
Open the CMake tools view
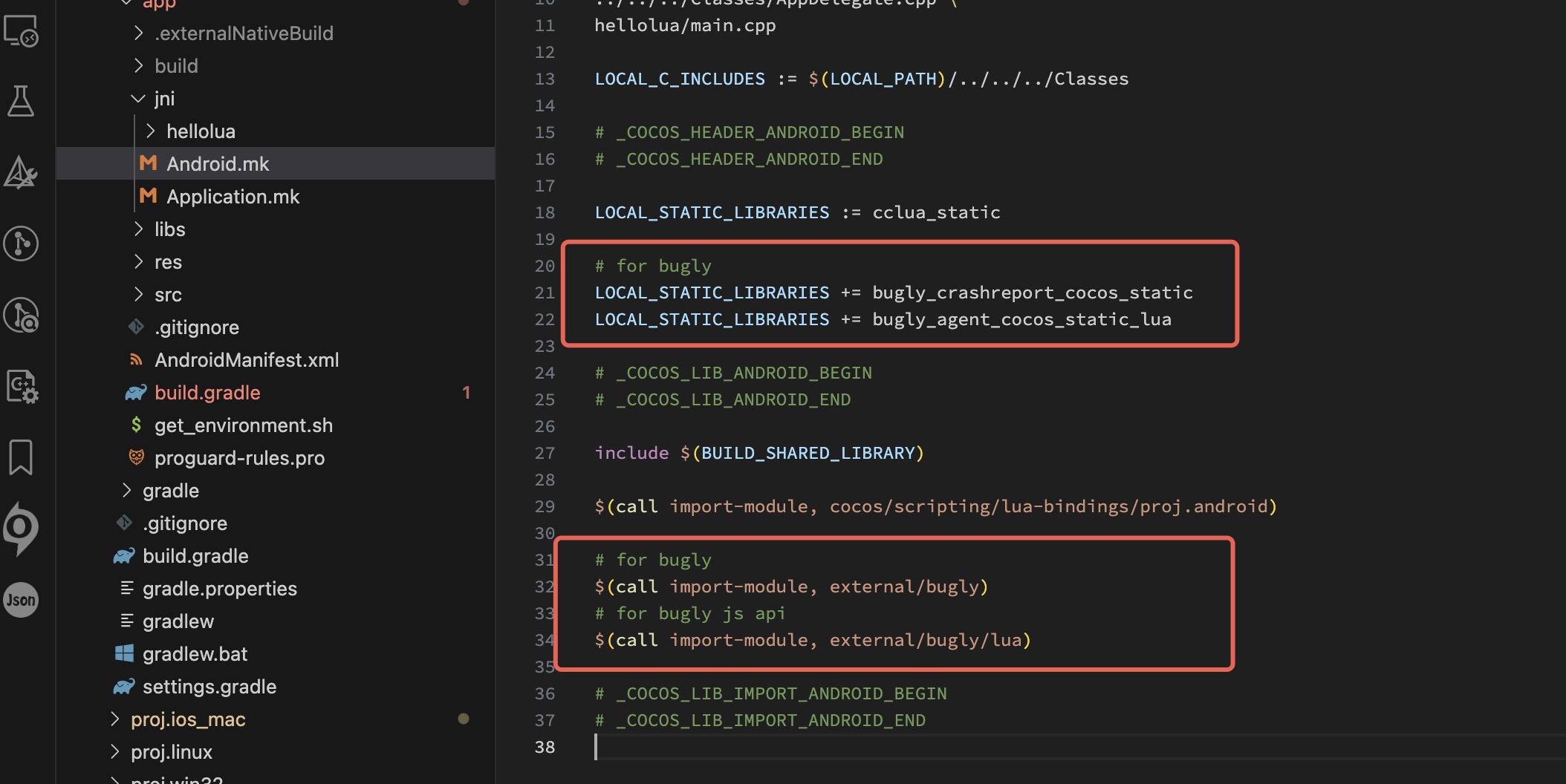click(x=21, y=172)
